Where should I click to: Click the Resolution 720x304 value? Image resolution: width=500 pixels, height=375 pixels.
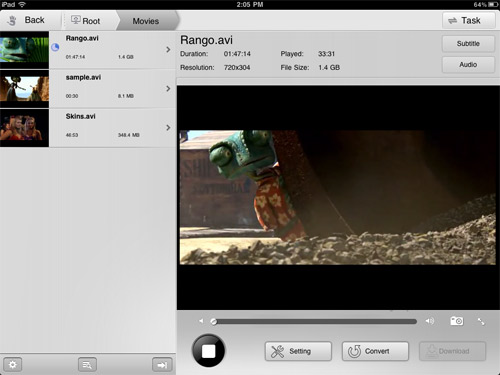tap(237, 68)
